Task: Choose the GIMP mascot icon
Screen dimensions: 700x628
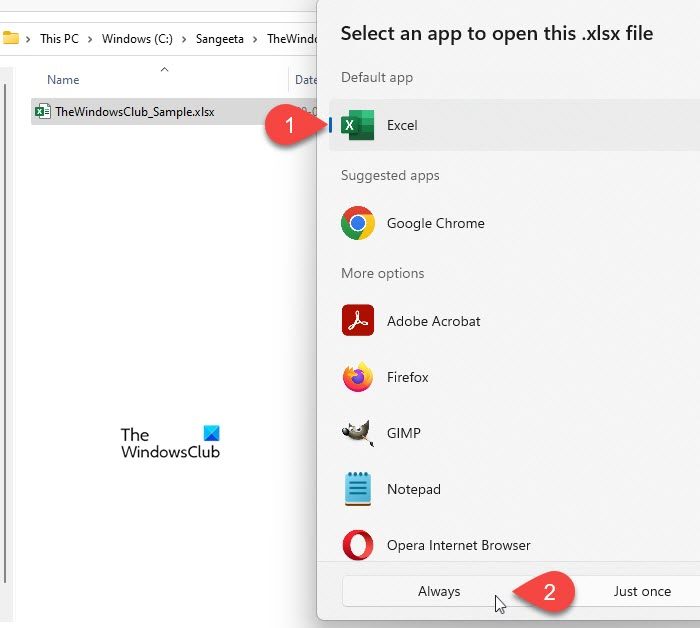Action: click(x=358, y=433)
